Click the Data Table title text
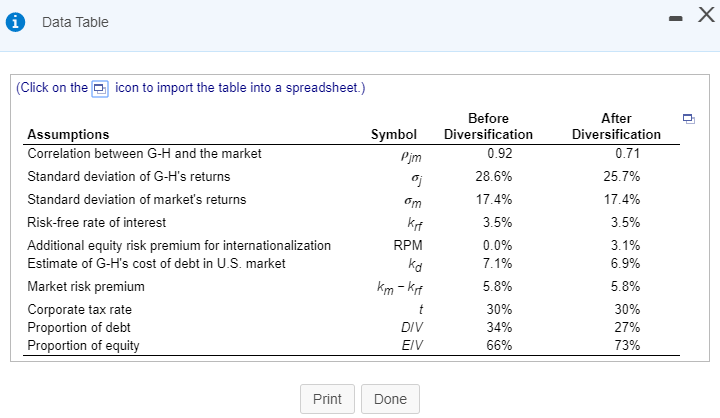This screenshot has width=720, height=418. tap(75, 22)
